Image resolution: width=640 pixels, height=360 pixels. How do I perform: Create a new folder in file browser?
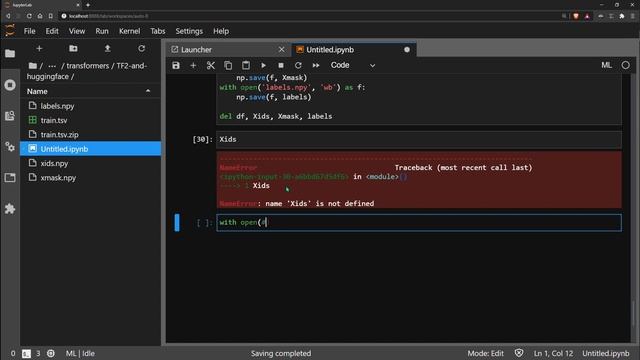pyautogui.click(x=73, y=49)
